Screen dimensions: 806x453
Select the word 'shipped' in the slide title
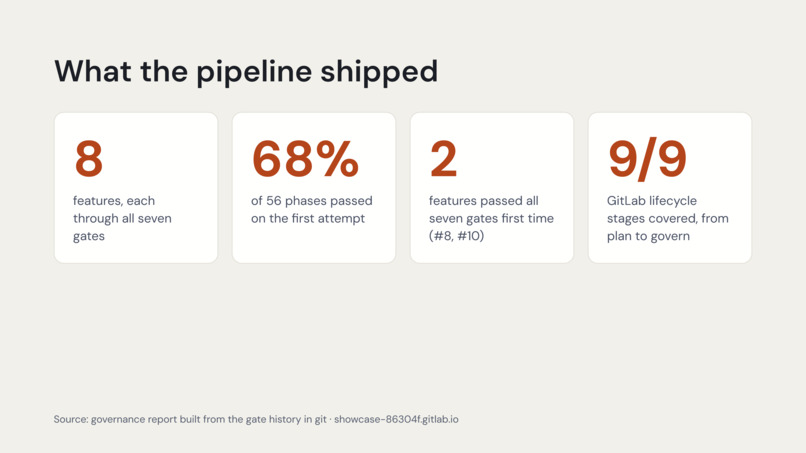[x=379, y=72]
